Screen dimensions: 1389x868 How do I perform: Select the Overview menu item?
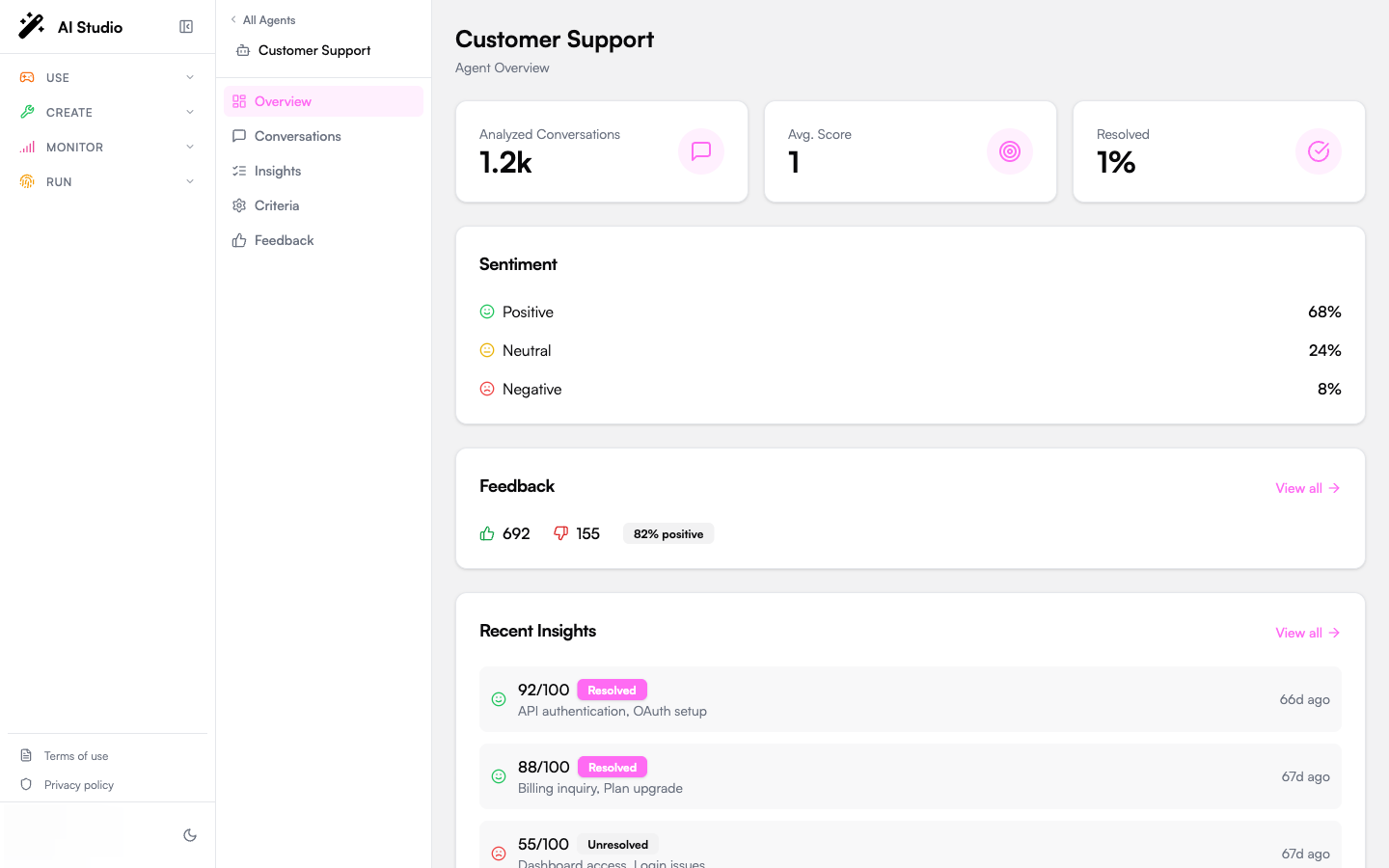tap(323, 101)
